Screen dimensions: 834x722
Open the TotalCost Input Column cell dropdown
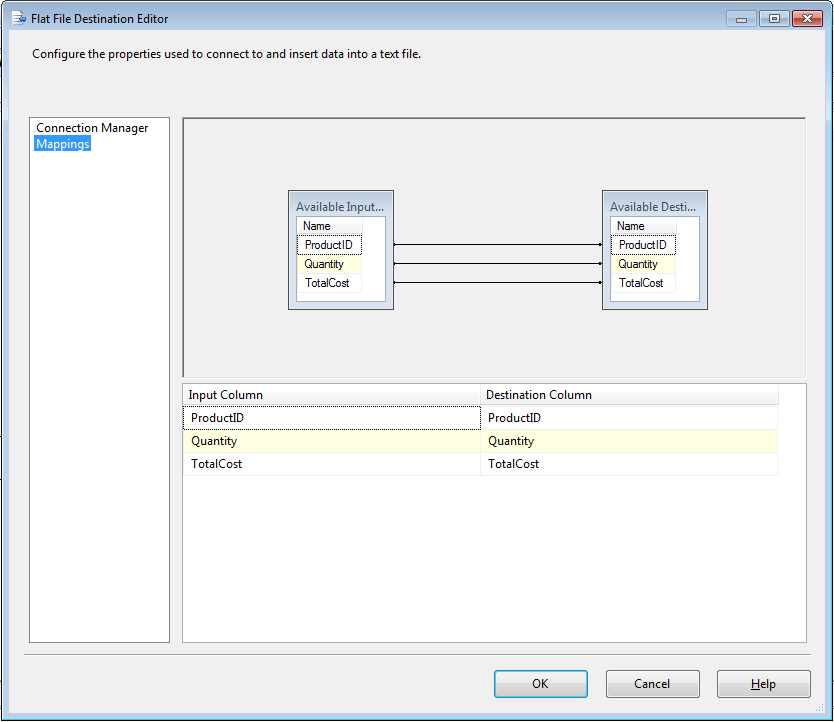332,464
